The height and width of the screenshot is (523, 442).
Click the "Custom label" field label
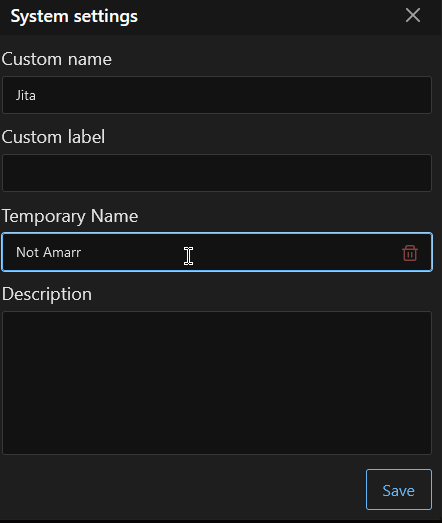coord(53,137)
